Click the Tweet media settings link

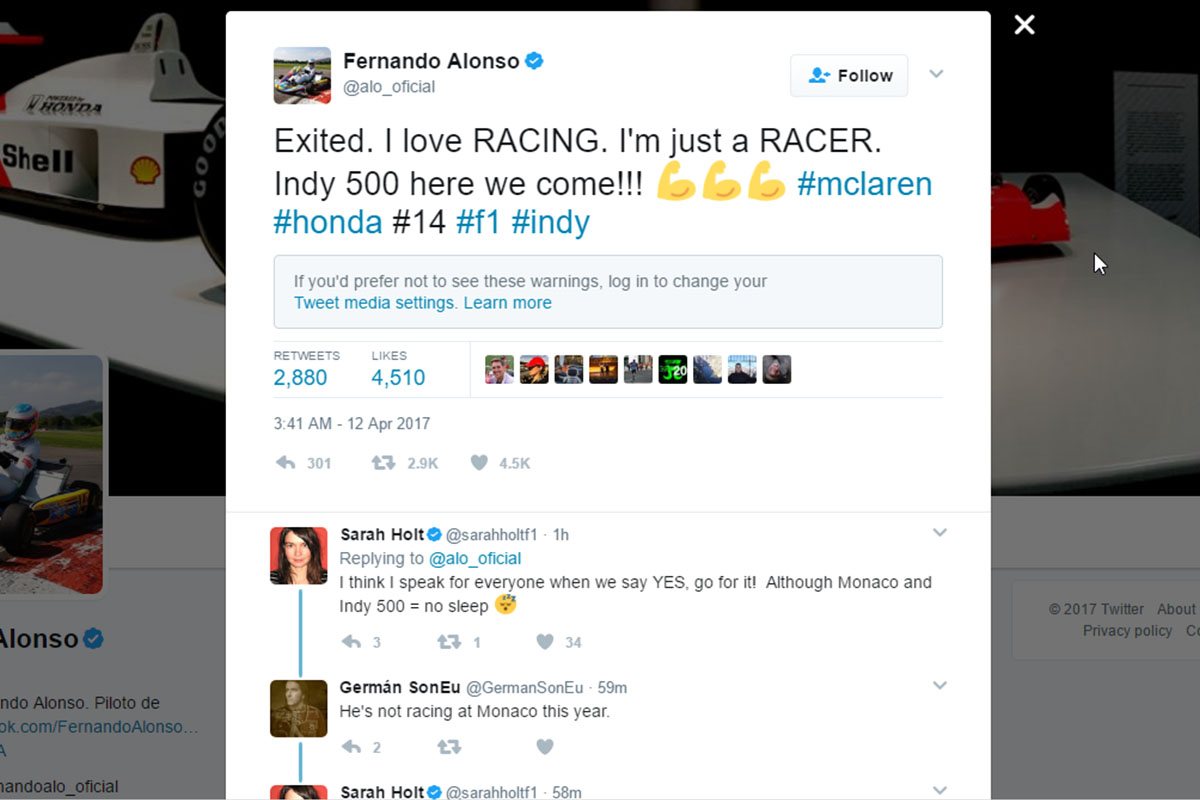[x=375, y=303]
